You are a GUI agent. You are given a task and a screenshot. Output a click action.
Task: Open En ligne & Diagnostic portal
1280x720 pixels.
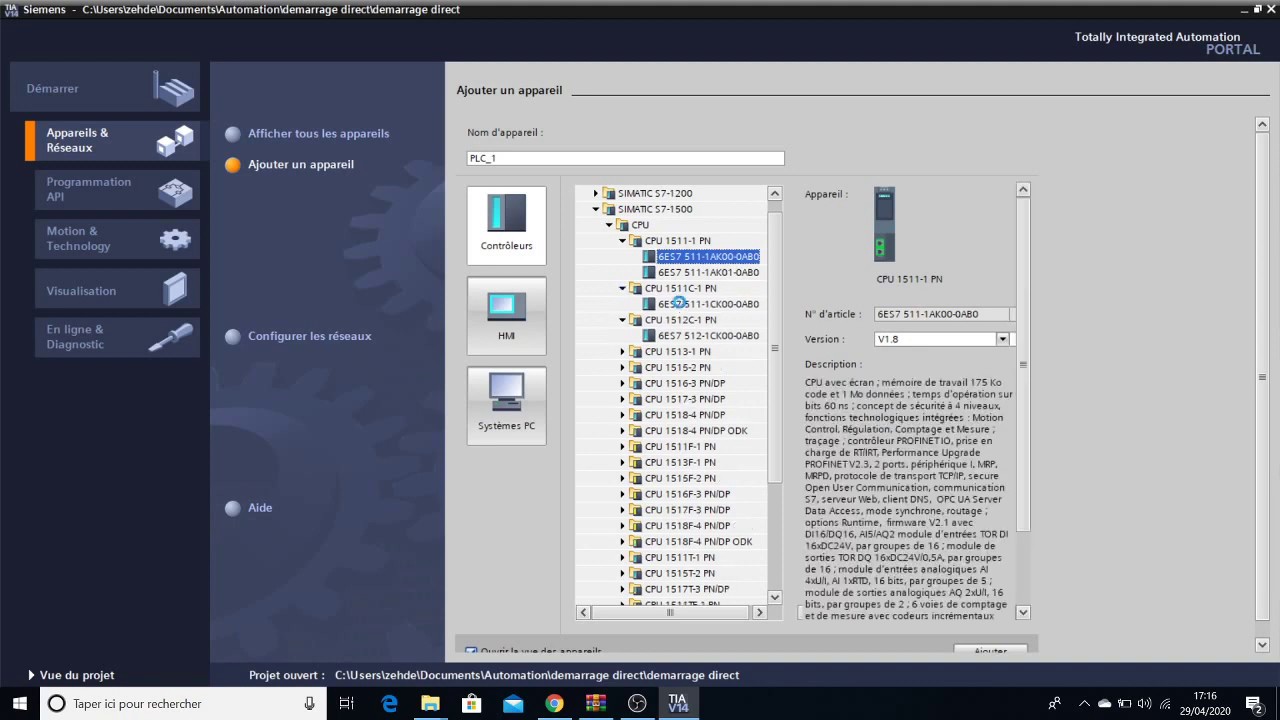(117, 337)
